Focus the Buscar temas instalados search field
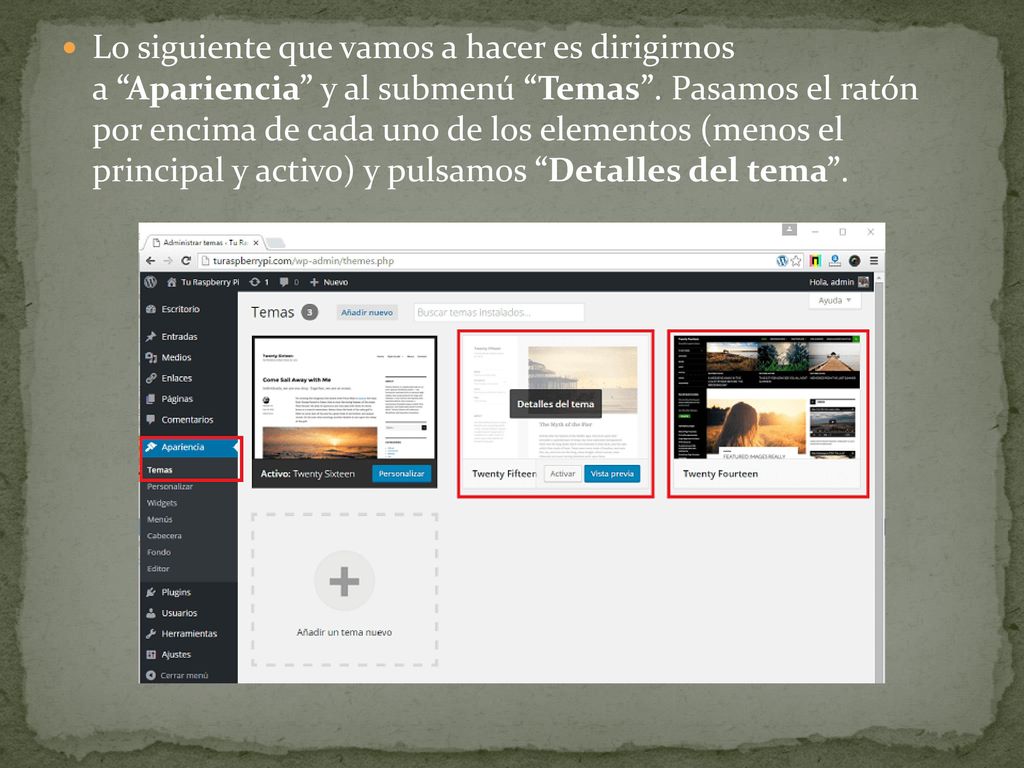Viewport: 1024px width, 768px height. pyautogui.click(x=498, y=312)
